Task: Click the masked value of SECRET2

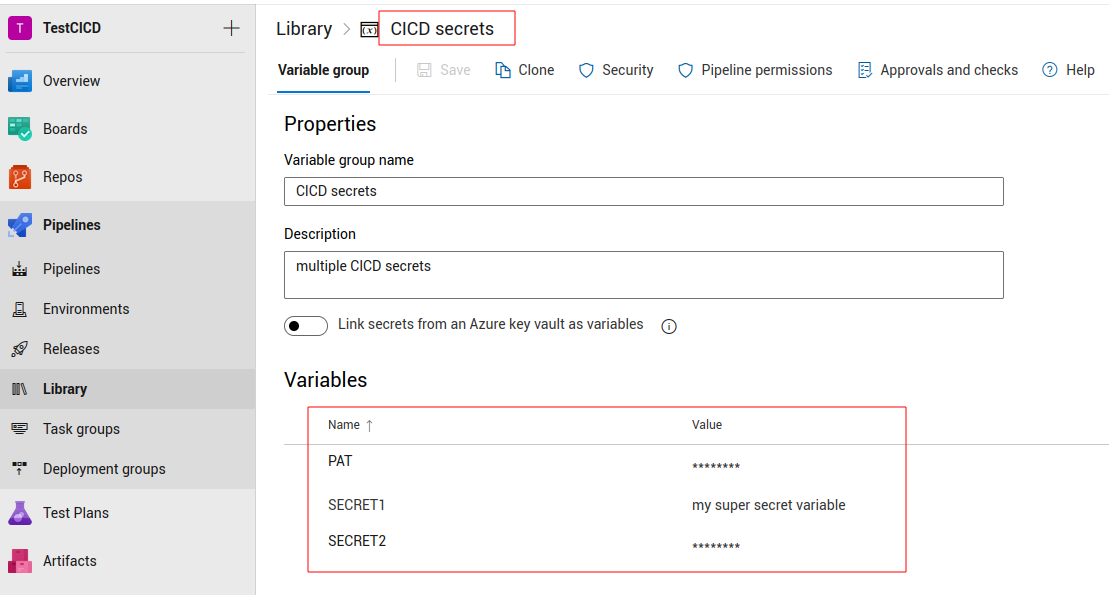Action: coord(716,546)
